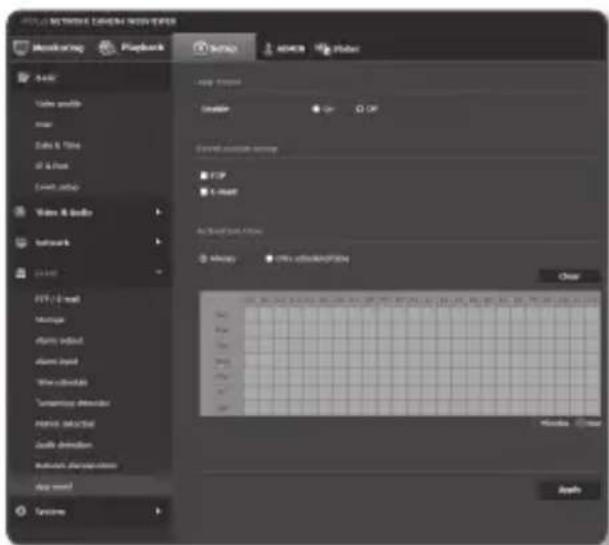Tick the FTP checkbox

coord(204,176)
